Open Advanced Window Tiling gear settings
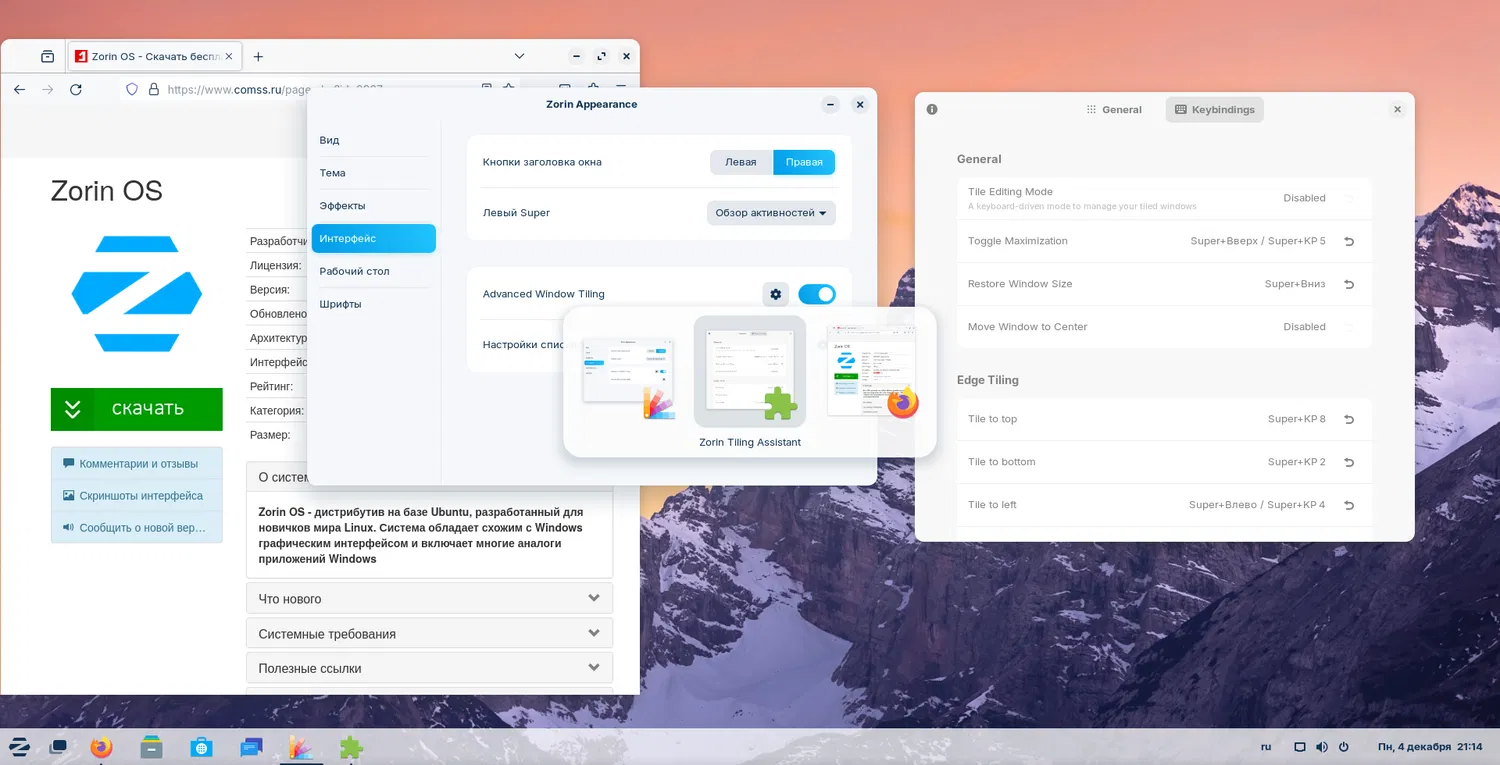The image size is (1500, 765). click(x=775, y=294)
